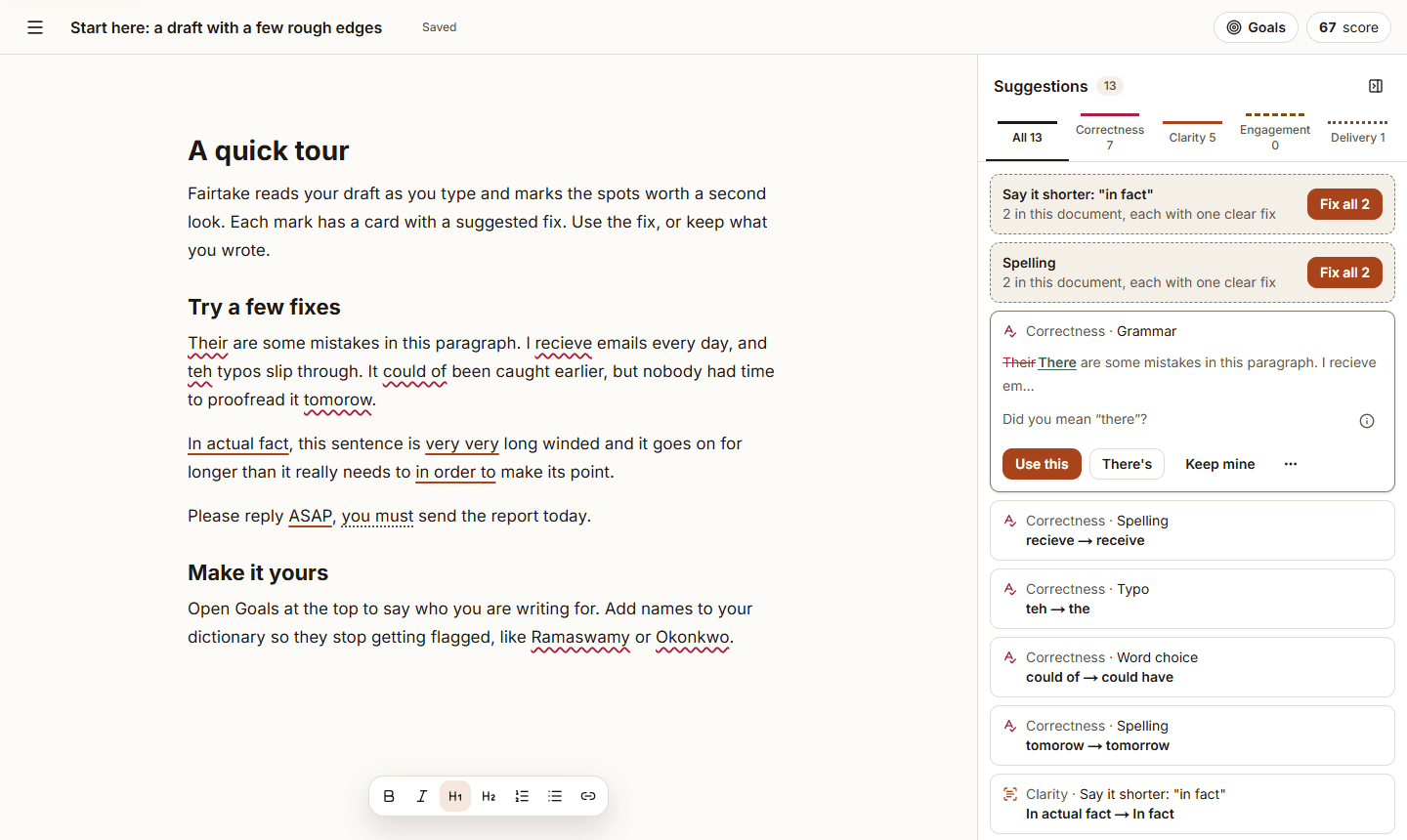Show the info icon for the grammar suggestion
Viewport: 1407px width, 840px height.
pyautogui.click(x=1367, y=421)
